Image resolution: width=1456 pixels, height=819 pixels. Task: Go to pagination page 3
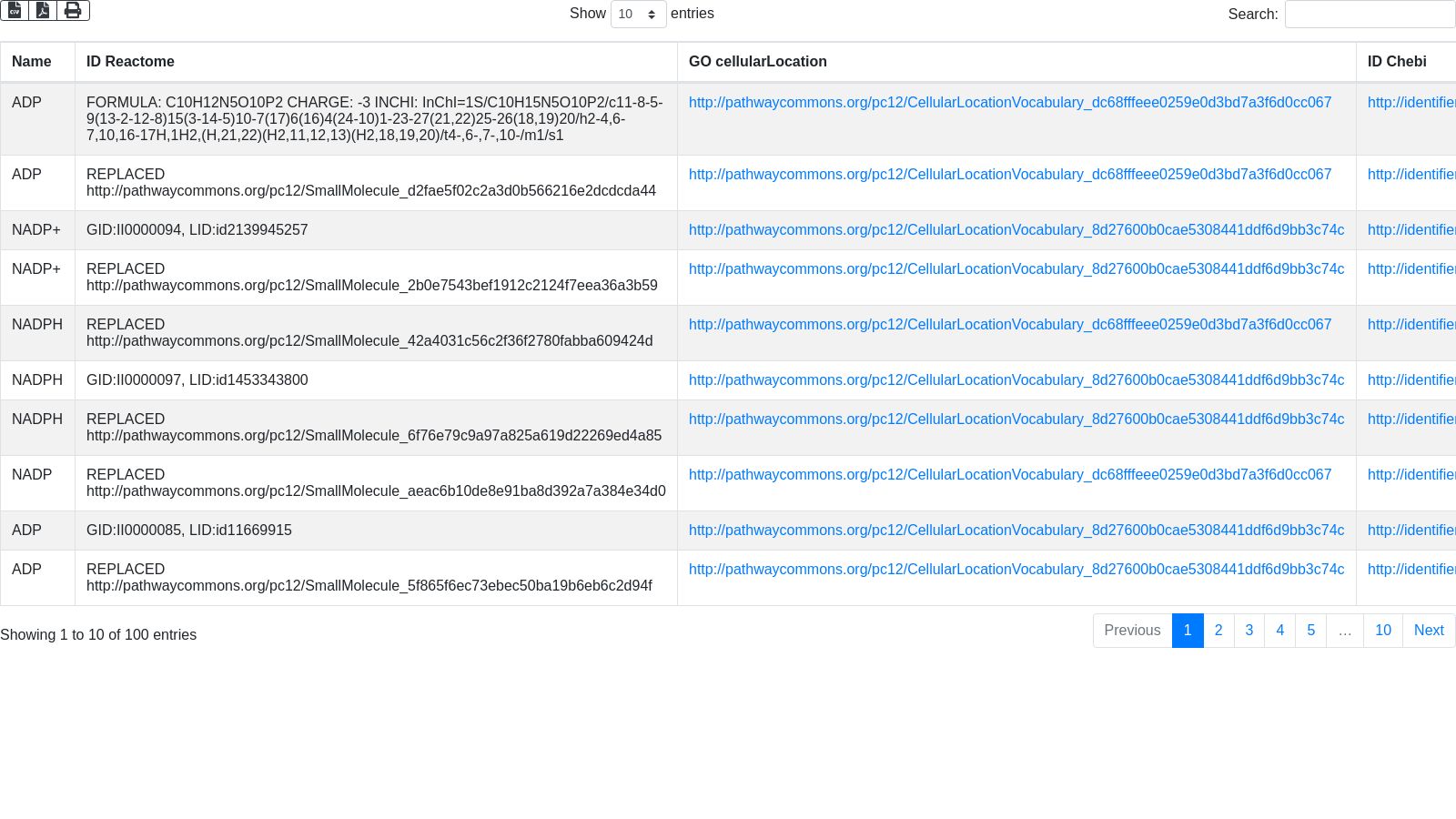(x=1249, y=631)
